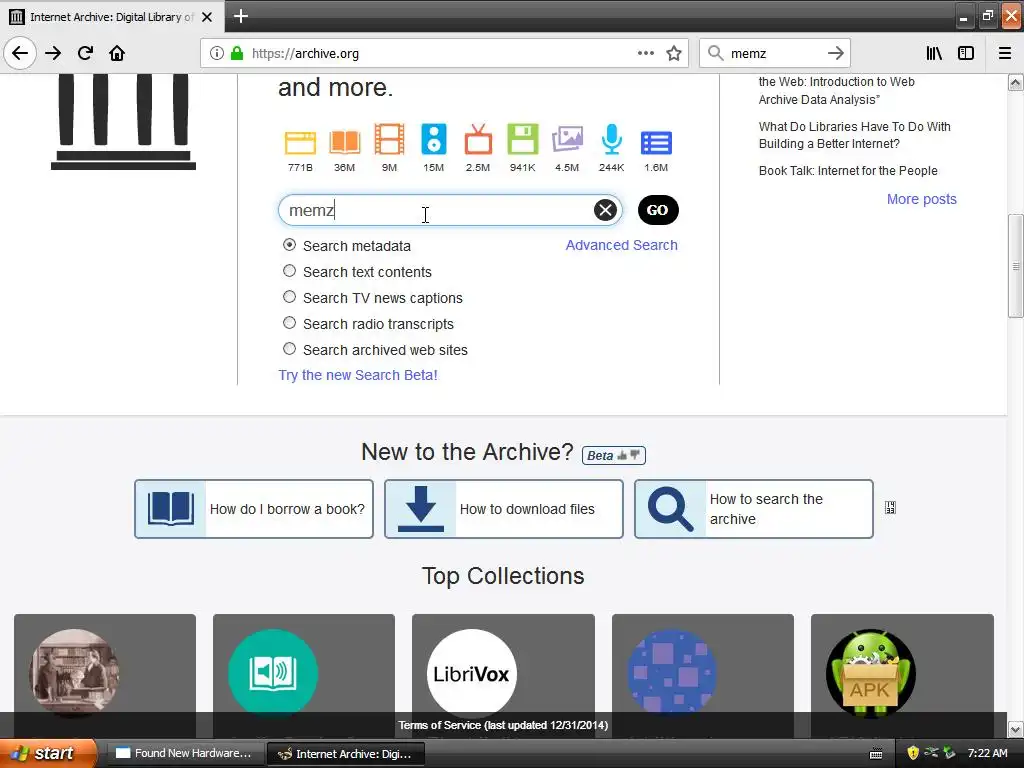
Task: Open the Firefox Library icon
Action: pos(934,54)
